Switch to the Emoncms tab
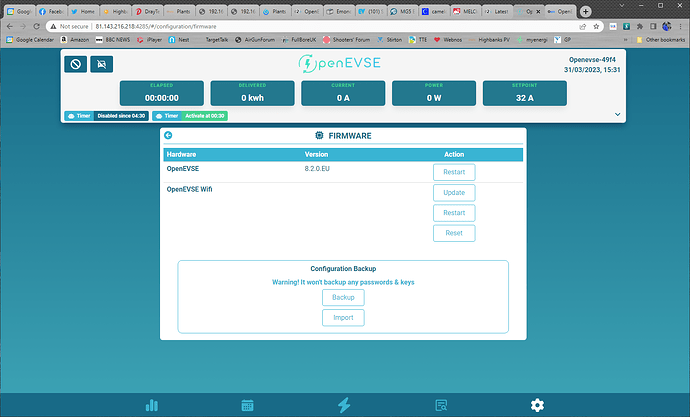Screen dimensions: 690x417 [x=339, y=12]
